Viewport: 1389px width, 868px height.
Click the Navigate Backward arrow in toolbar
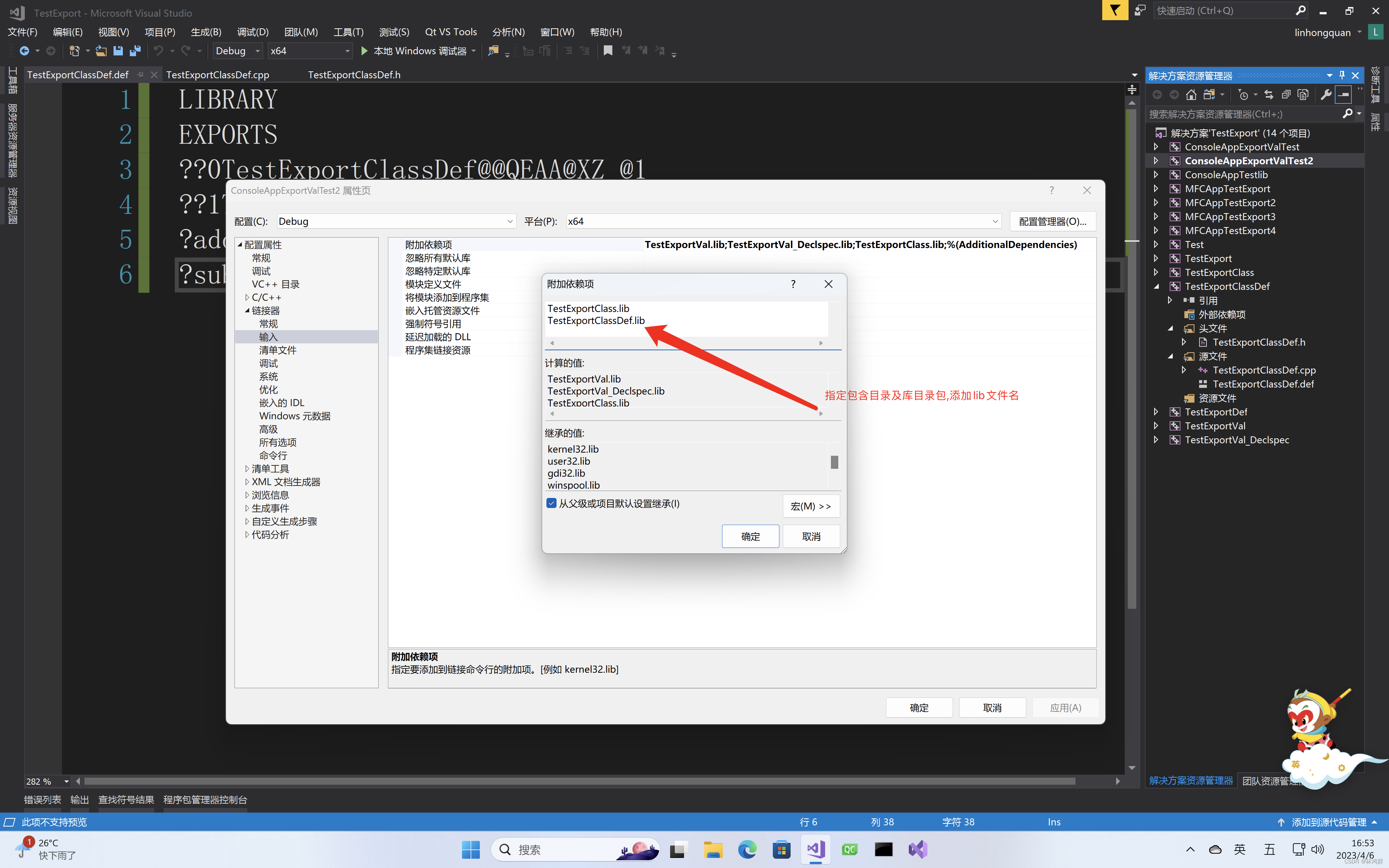(24, 51)
